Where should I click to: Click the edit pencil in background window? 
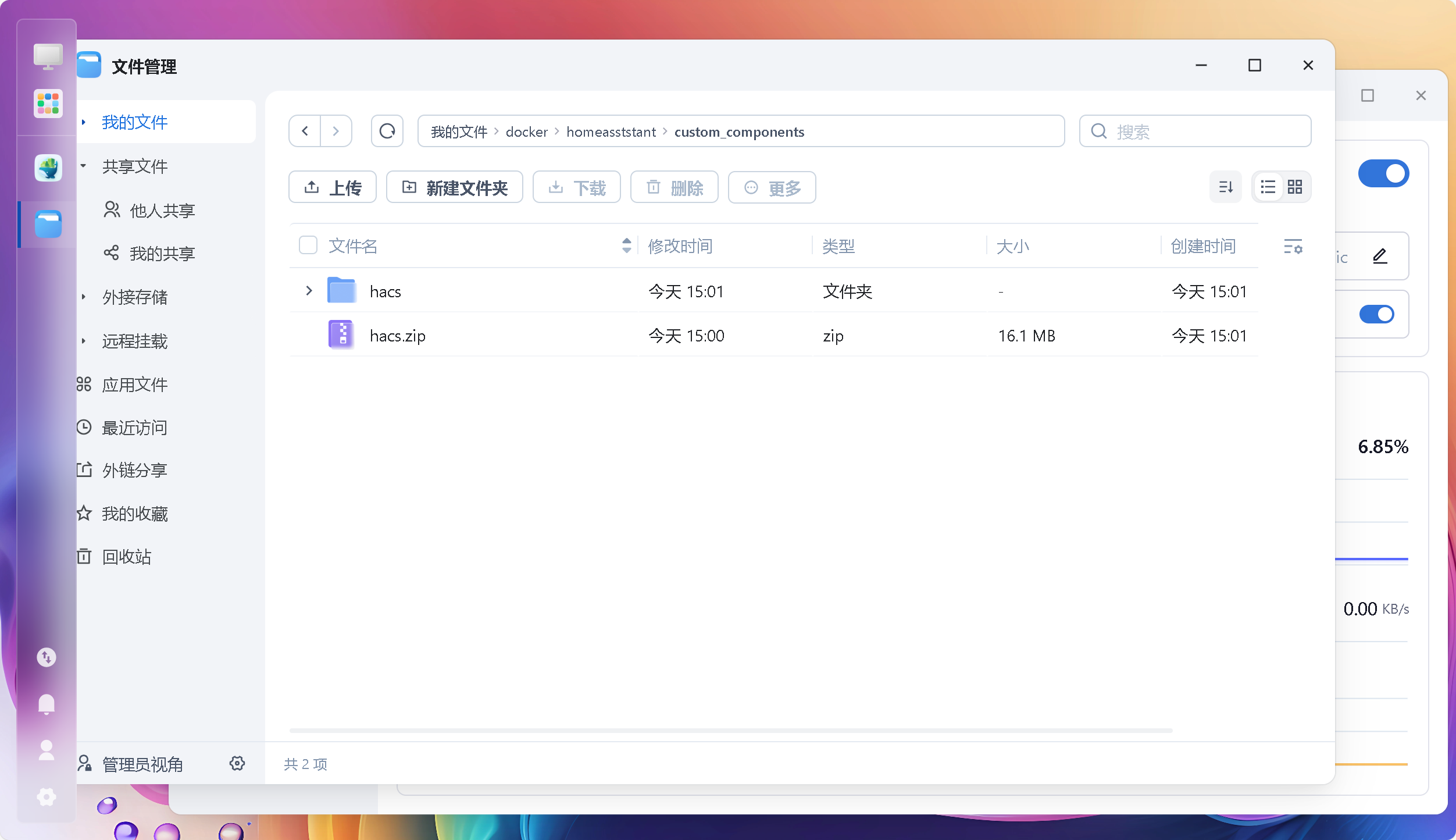point(1380,256)
